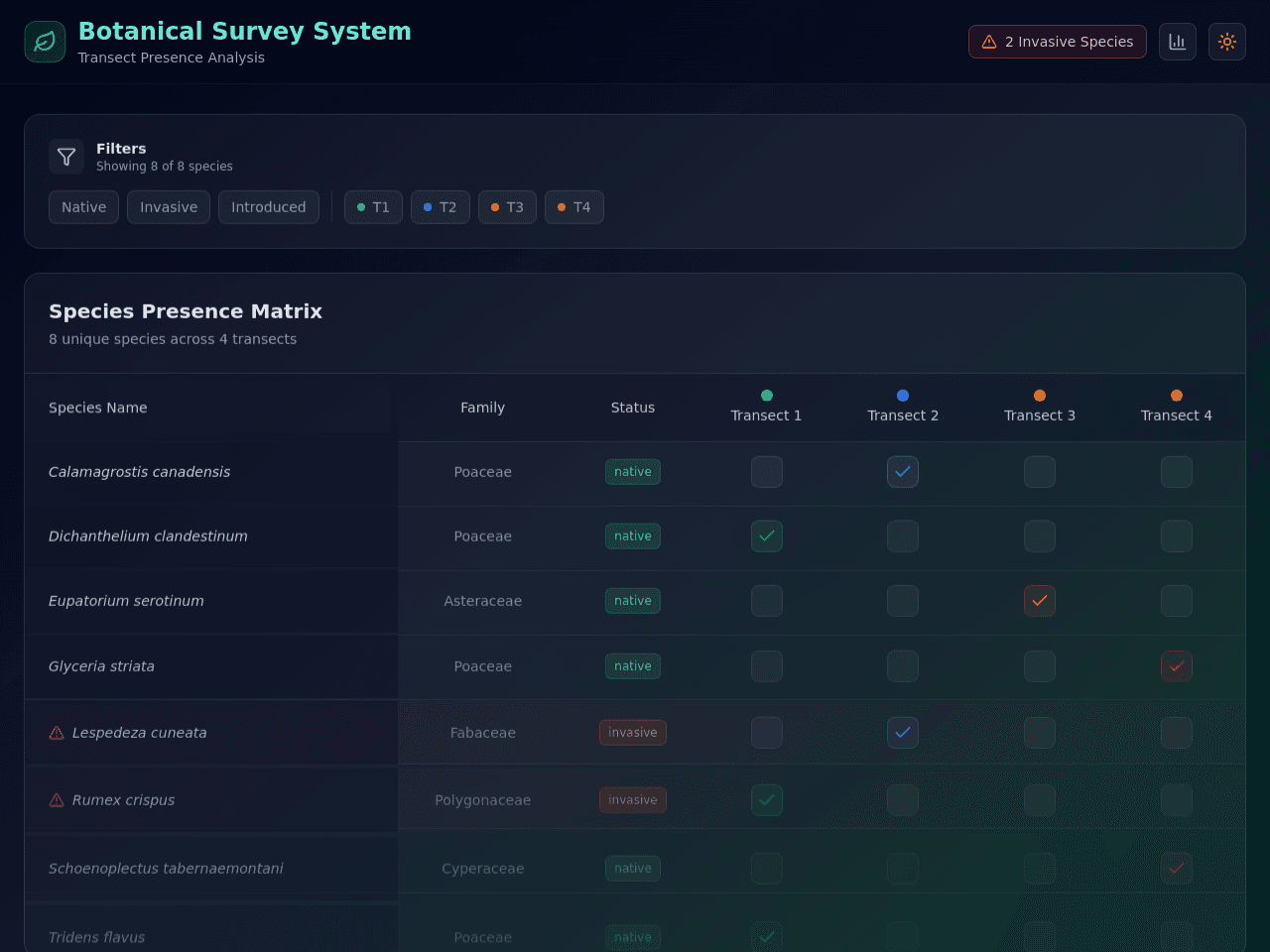
Task: Click the Cyperaceae family cell
Action: pos(483,869)
